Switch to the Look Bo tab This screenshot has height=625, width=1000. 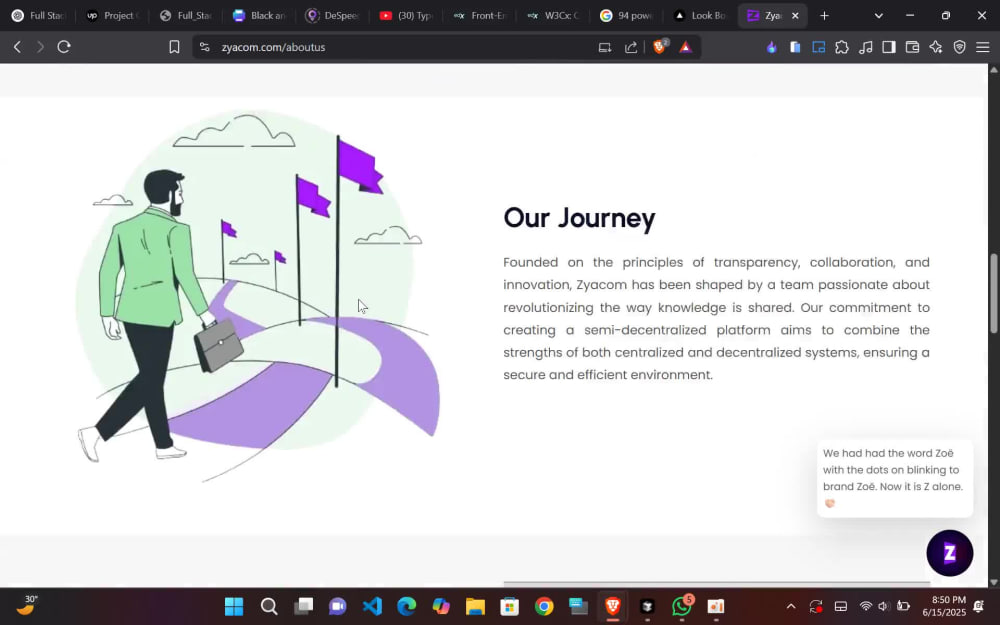point(700,15)
